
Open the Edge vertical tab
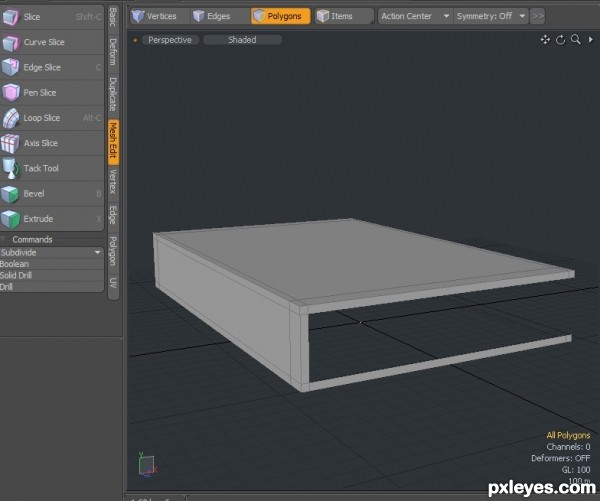[x=113, y=215]
